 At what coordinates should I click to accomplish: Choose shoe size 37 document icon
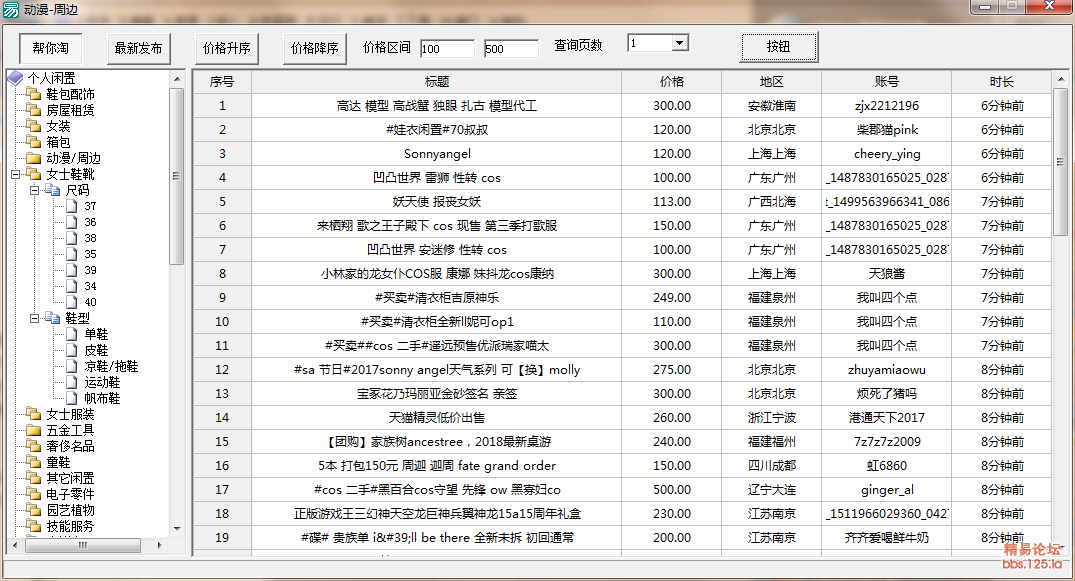pos(71,206)
